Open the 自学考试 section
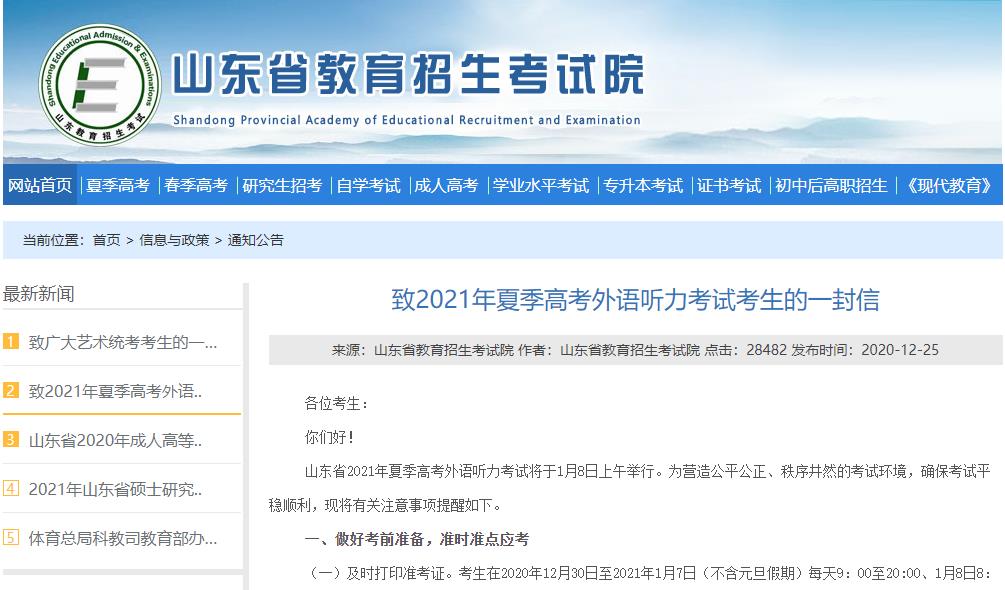Screen dimensions: 1005x590 [x=368, y=185]
